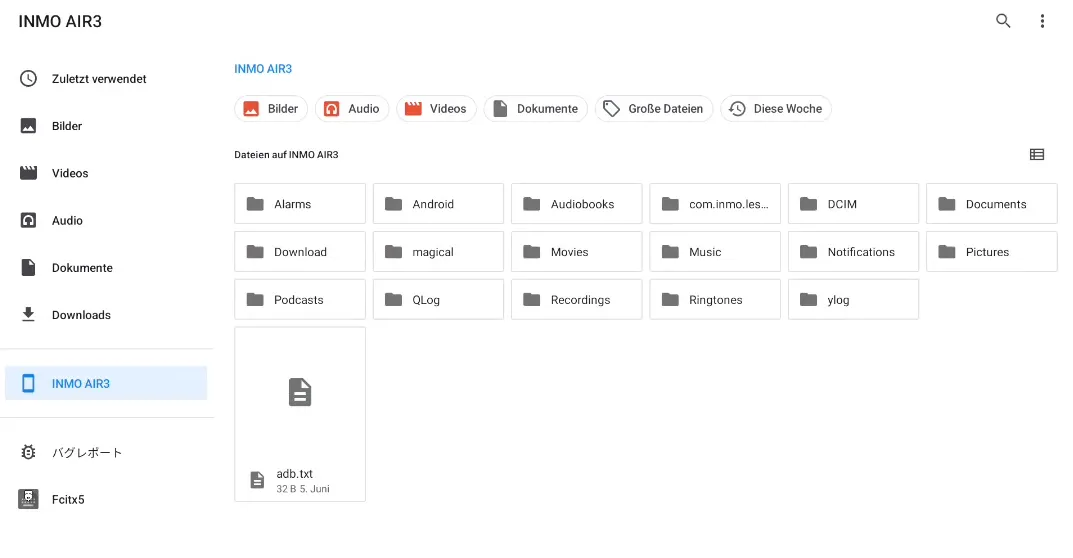Click the bug report icon in sidebar
Image resolution: width=1073 pixels, height=558 pixels.
(29, 452)
